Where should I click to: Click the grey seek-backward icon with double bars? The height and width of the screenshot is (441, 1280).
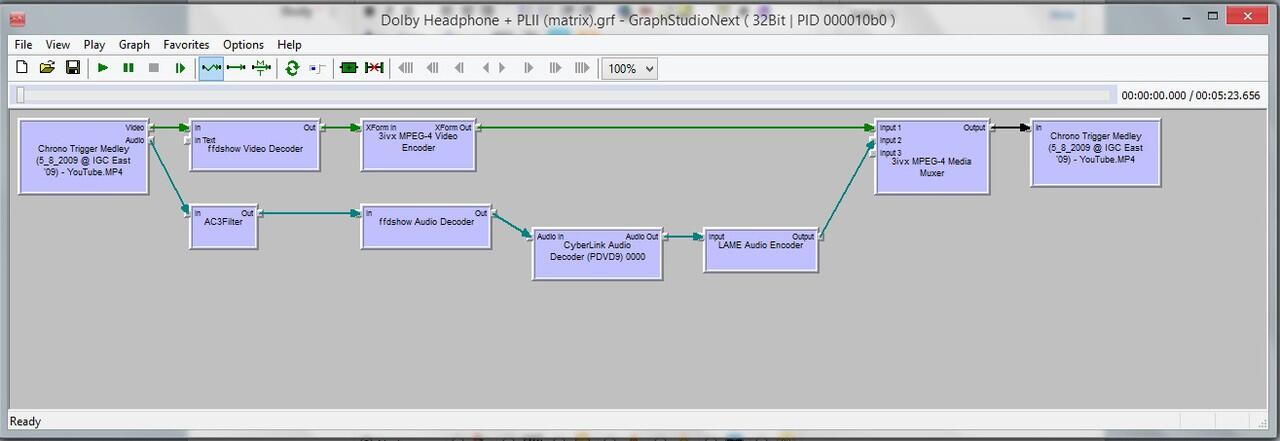[432, 68]
